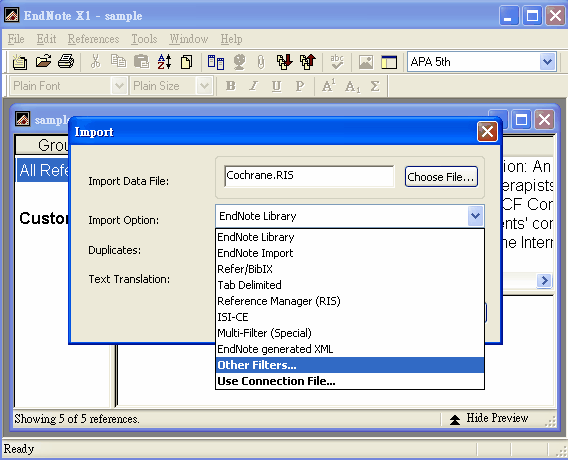Screen dimensions: 568x460
Task: Minimize the EndNote X1 main window
Action: pyautogui.click(x=509, y=16)
